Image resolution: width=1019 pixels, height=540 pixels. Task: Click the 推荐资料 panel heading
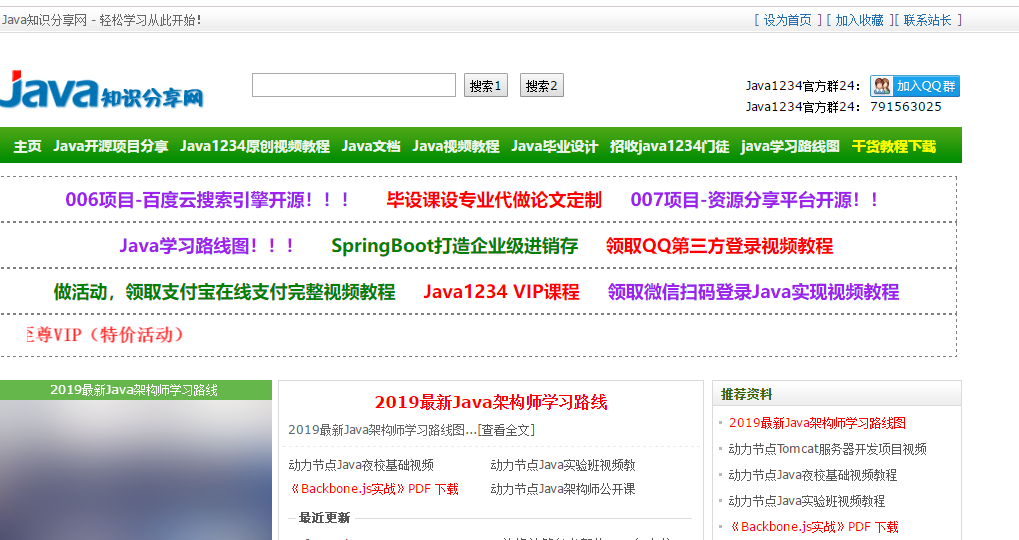(x=747, y=394)
